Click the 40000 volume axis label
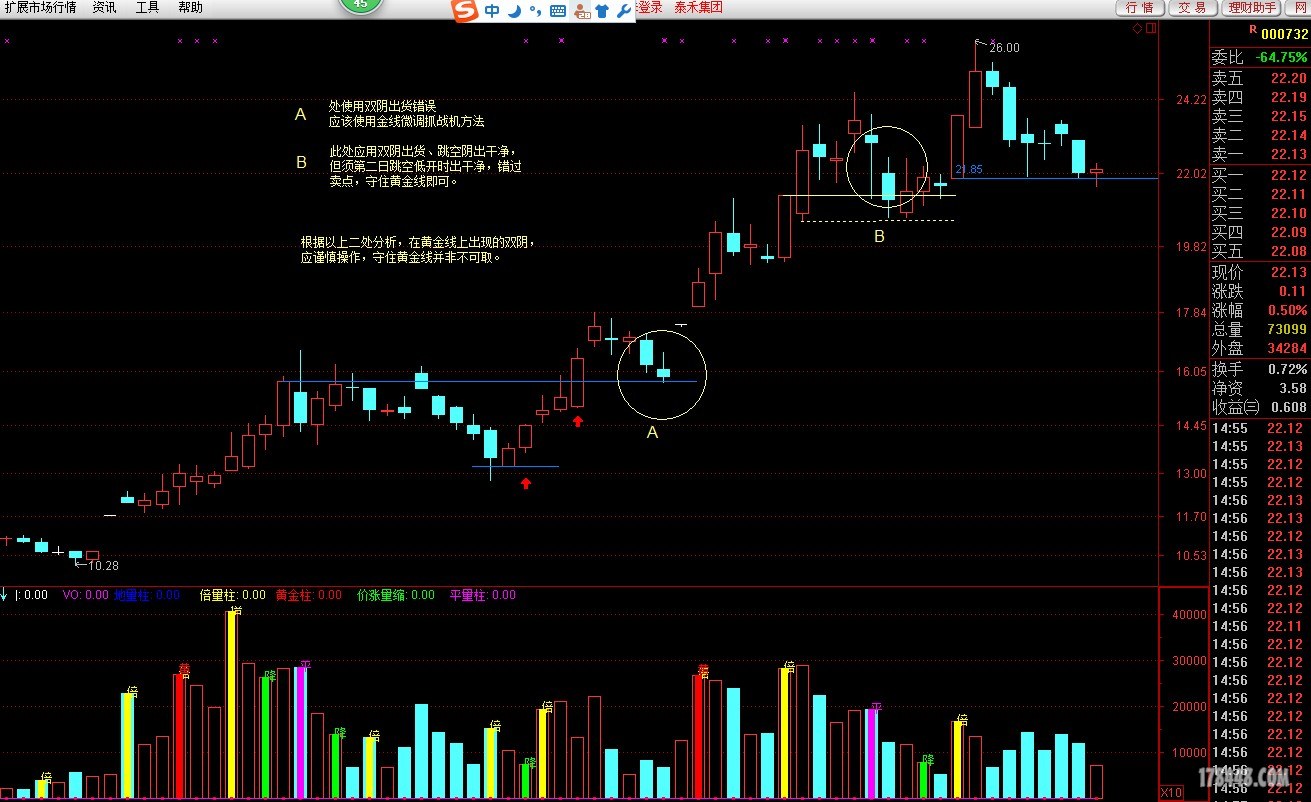Viewport: 1311px width, 802px height. [x=1189, y=615]
